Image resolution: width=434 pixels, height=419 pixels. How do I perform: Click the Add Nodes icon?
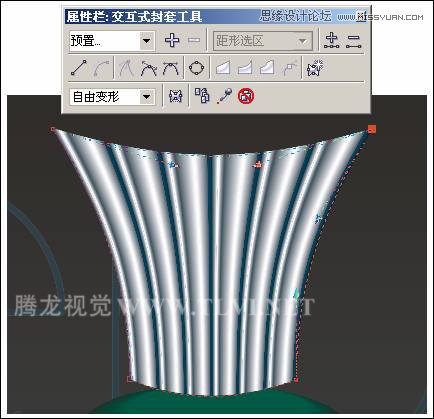pyautogui.click(x=332, y=40)
